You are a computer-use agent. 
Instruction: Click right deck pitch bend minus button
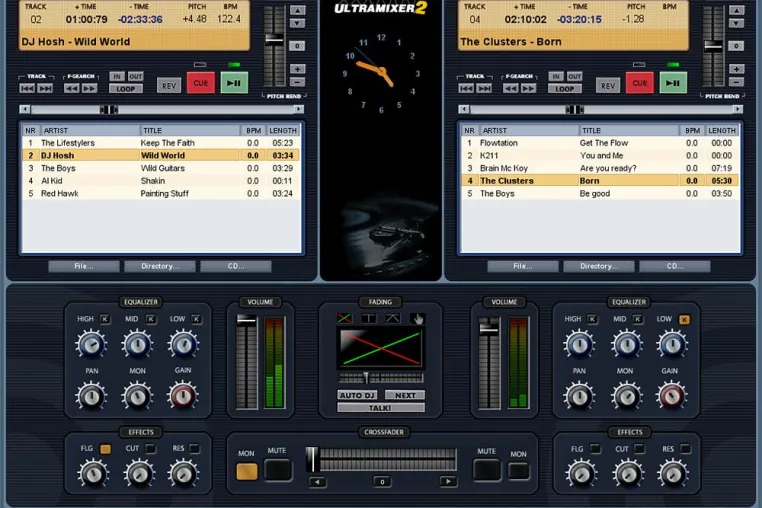[x=736, y=82]
